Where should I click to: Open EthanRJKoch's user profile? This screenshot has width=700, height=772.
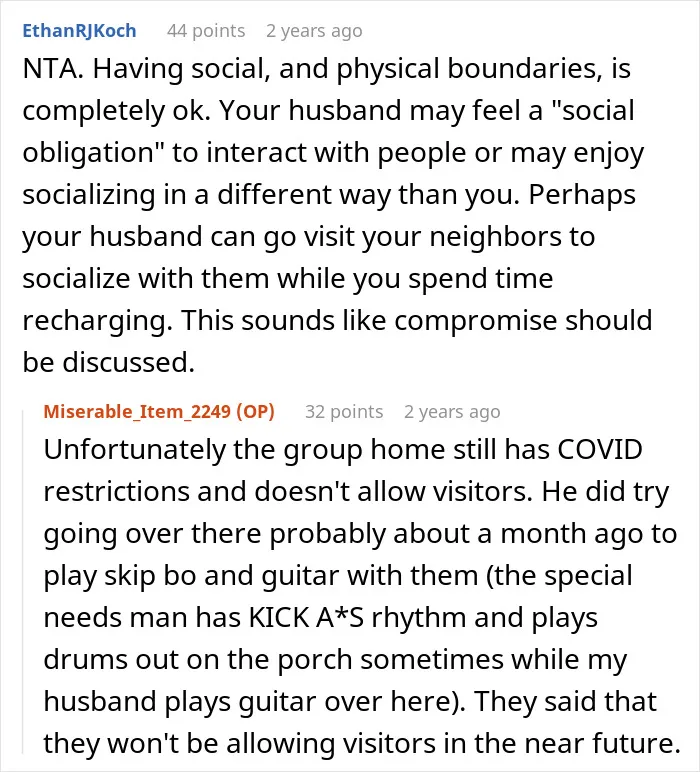coord(79,31)
